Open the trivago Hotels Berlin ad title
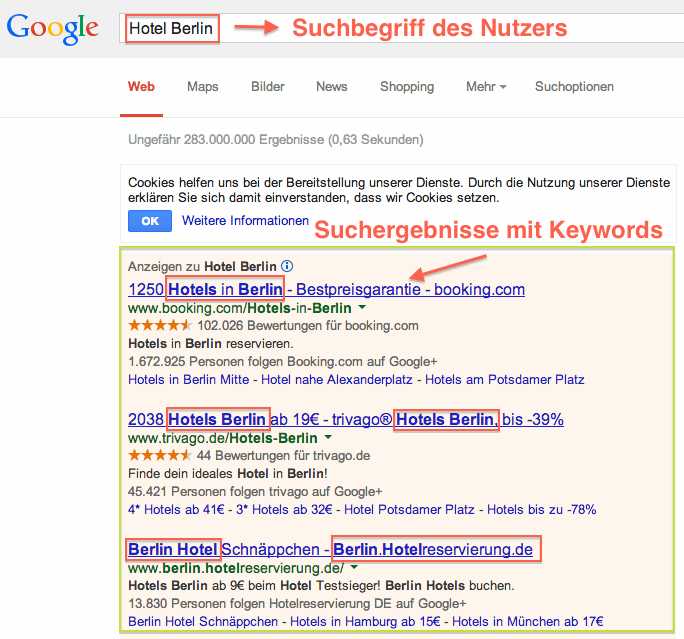The width and height of the screenshot is (684, 639). click(345, 419)
